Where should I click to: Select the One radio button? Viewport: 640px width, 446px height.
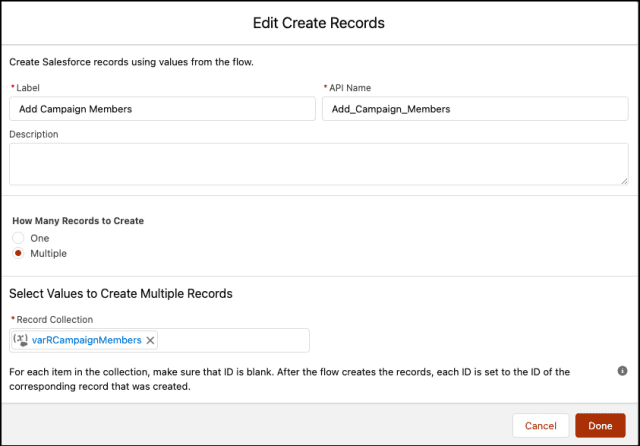click(x=18, y=238)
